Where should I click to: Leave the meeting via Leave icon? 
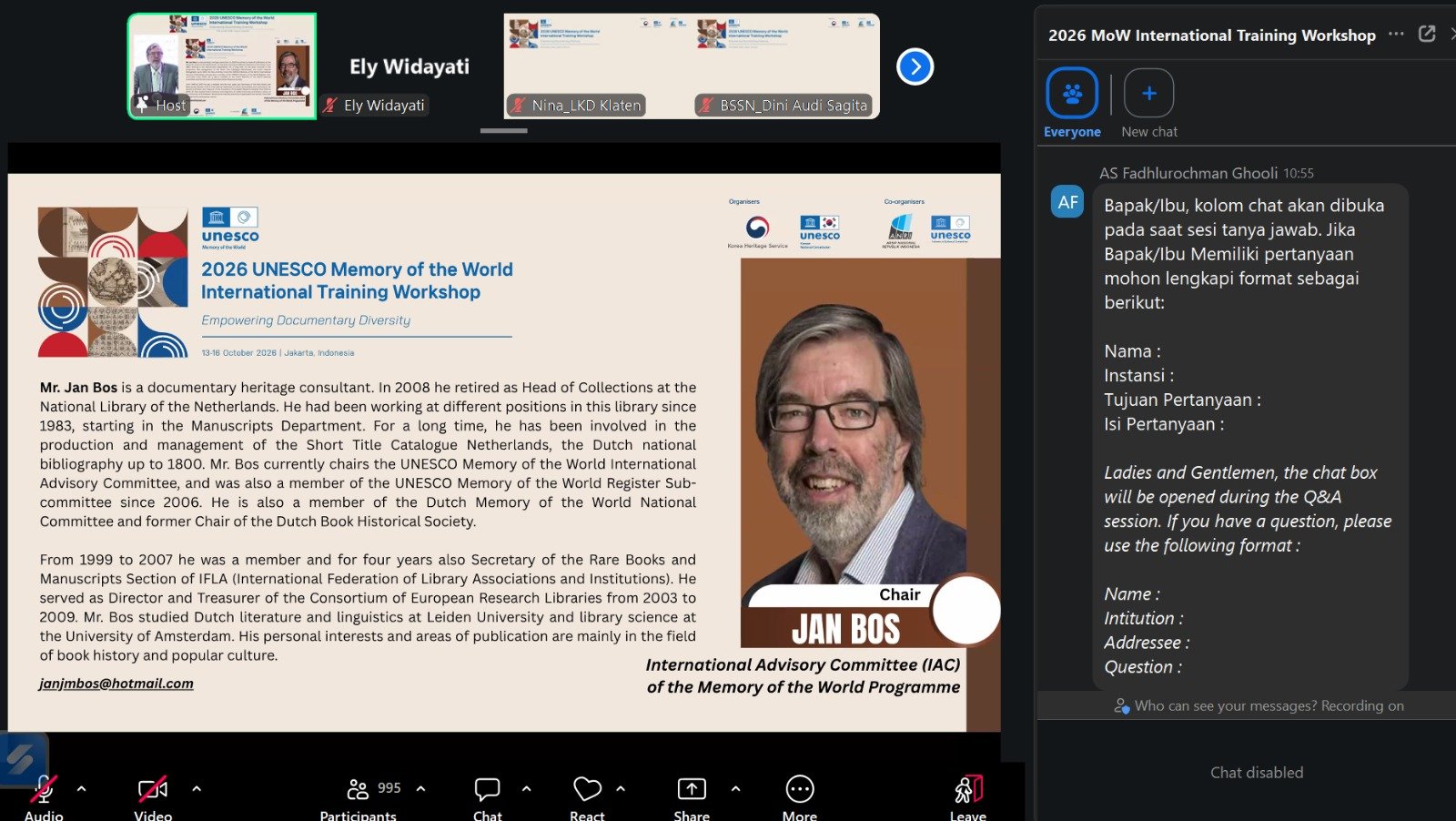pyautogui.click(x=968, y=788)
